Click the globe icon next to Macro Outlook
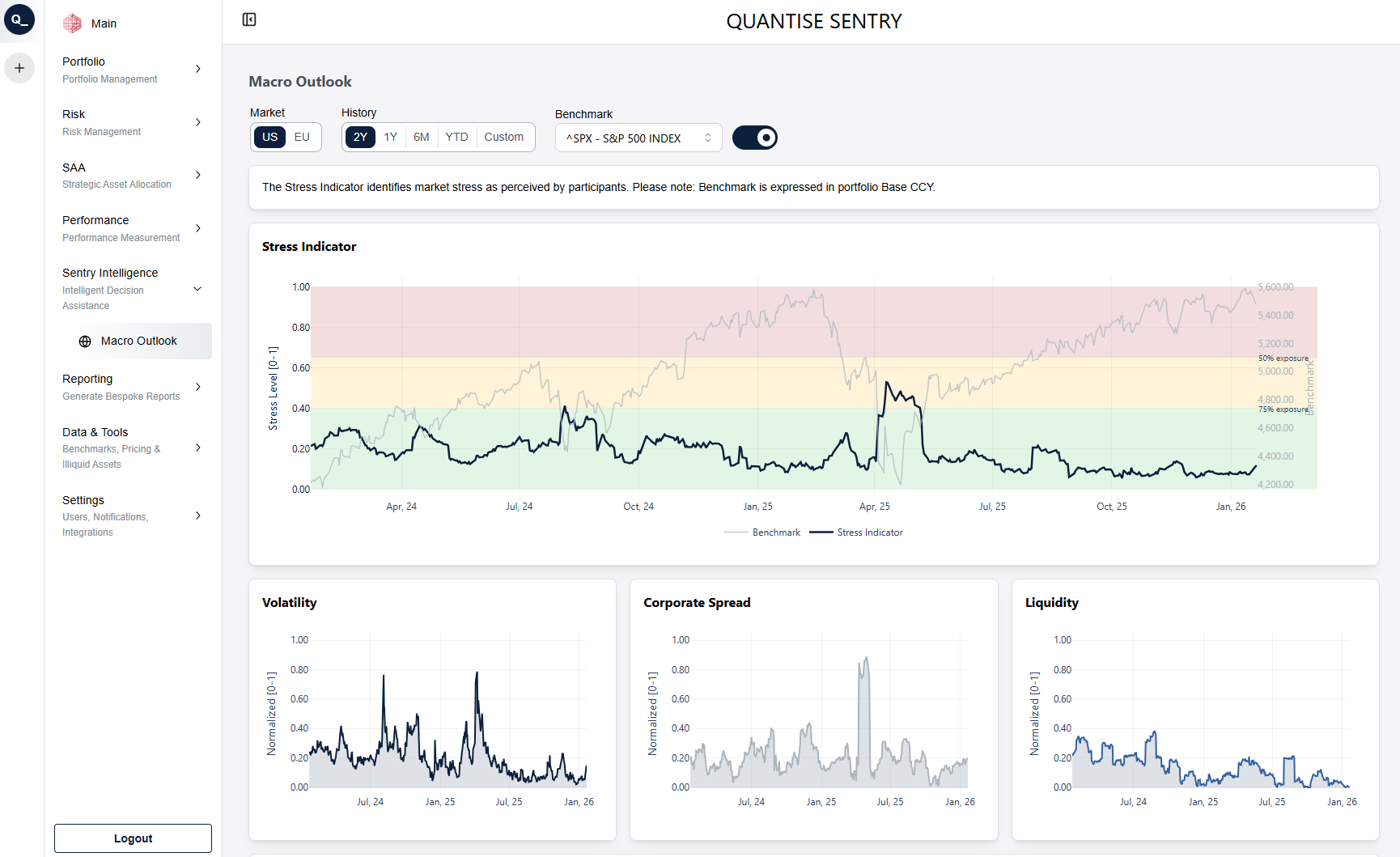This screenshot has width=1400, height=857. (x=85, y=341)
